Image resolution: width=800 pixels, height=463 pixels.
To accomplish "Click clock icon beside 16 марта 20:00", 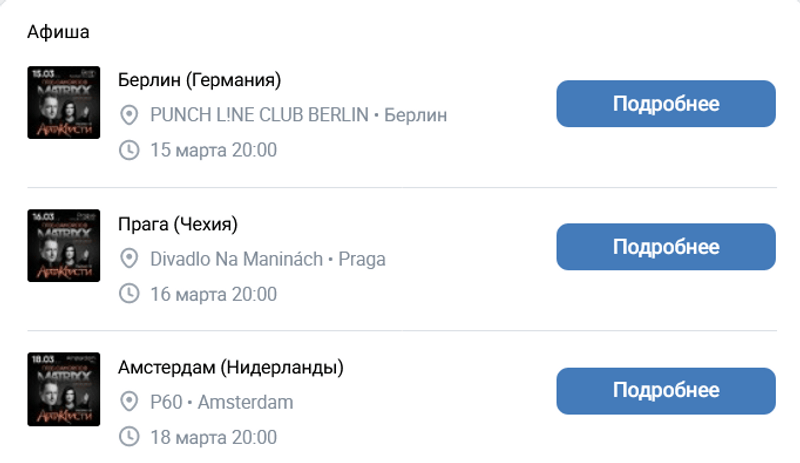I will point(128,294).
